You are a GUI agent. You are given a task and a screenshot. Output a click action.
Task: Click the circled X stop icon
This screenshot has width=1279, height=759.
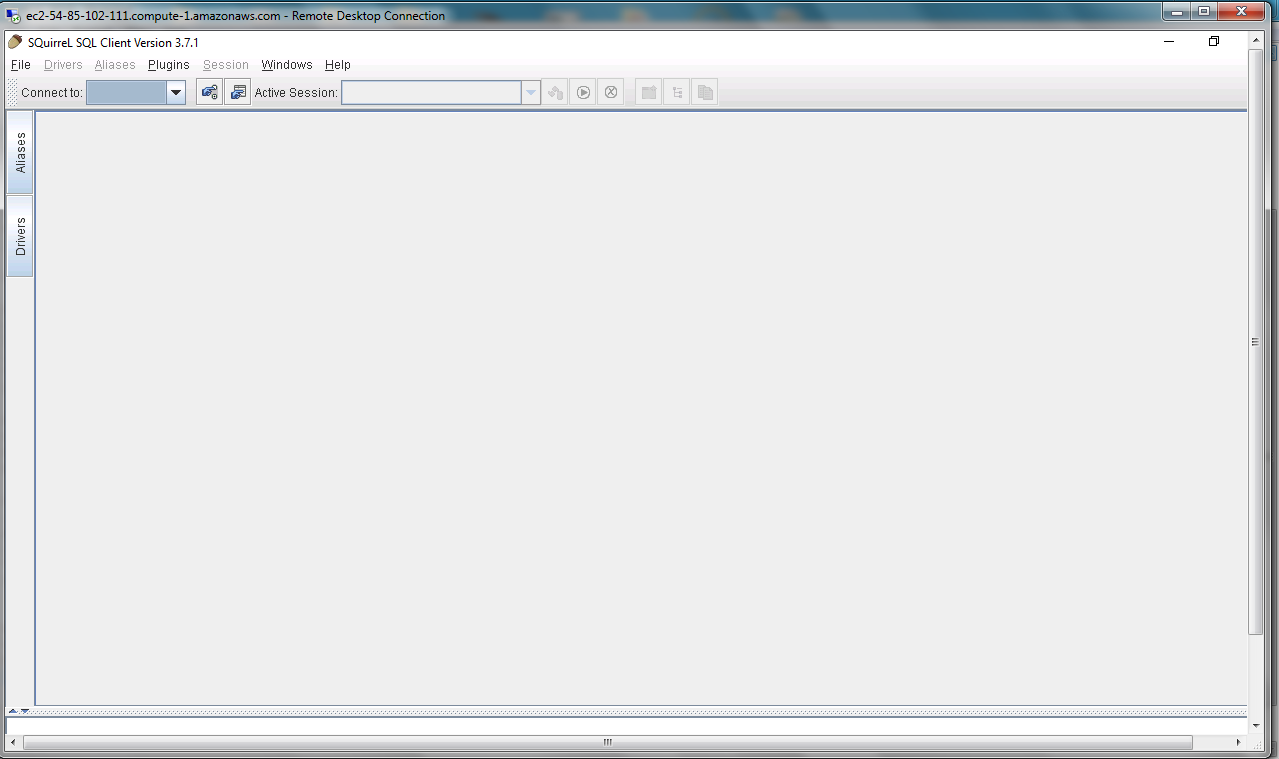pyautogui.click(x=611, y=93)
